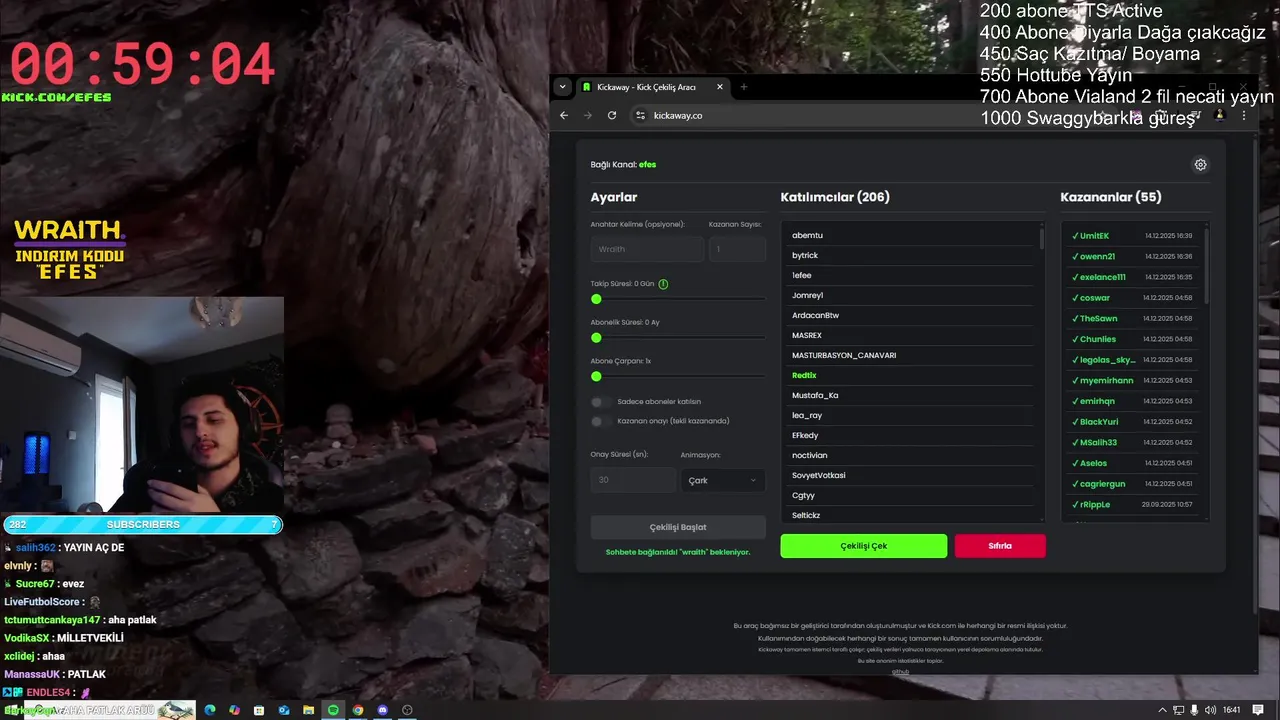
Task: Click winner BlackYuri entry
Action: [1132, 422]
